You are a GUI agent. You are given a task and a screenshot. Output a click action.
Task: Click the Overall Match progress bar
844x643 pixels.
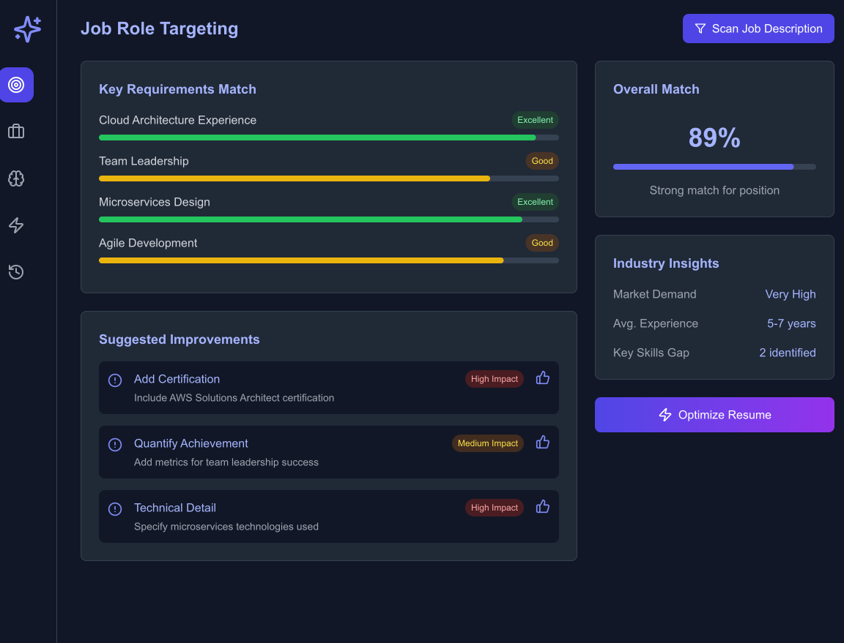point(714,167)
